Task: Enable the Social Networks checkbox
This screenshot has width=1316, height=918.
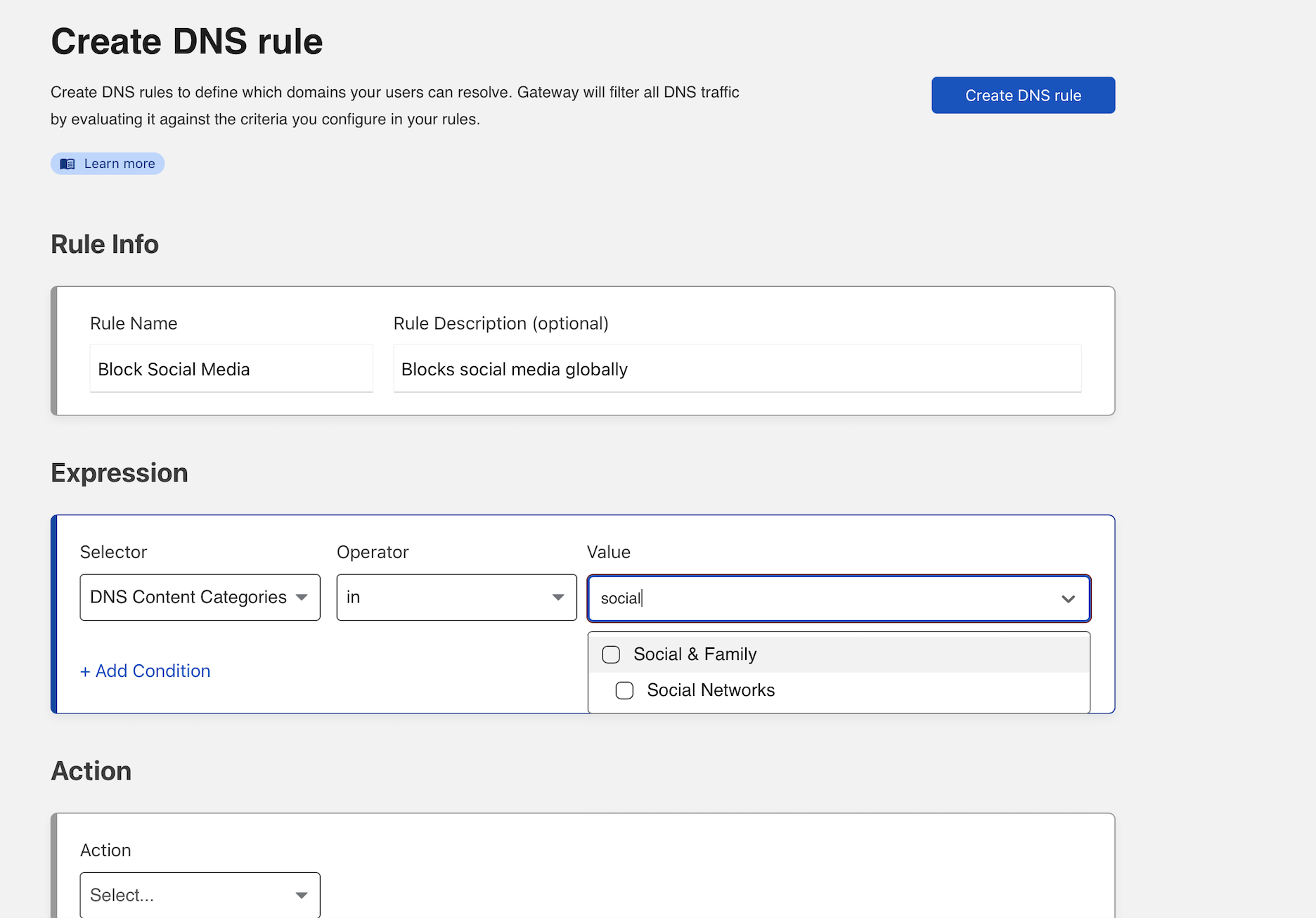Action: [x=624, y=690]
